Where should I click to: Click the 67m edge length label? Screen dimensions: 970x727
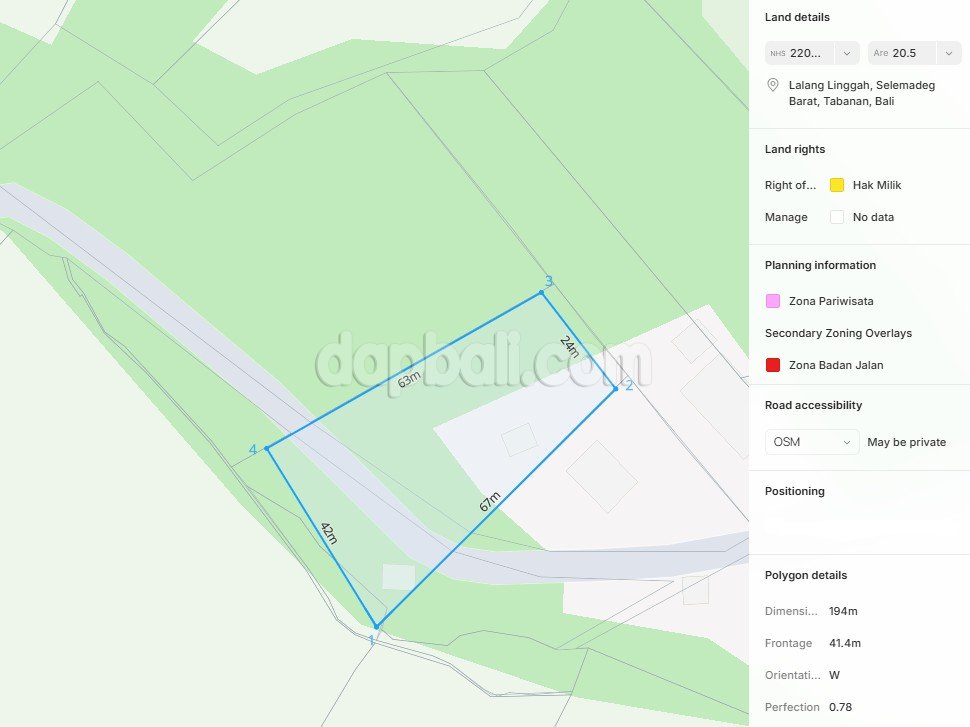point(490,501)
